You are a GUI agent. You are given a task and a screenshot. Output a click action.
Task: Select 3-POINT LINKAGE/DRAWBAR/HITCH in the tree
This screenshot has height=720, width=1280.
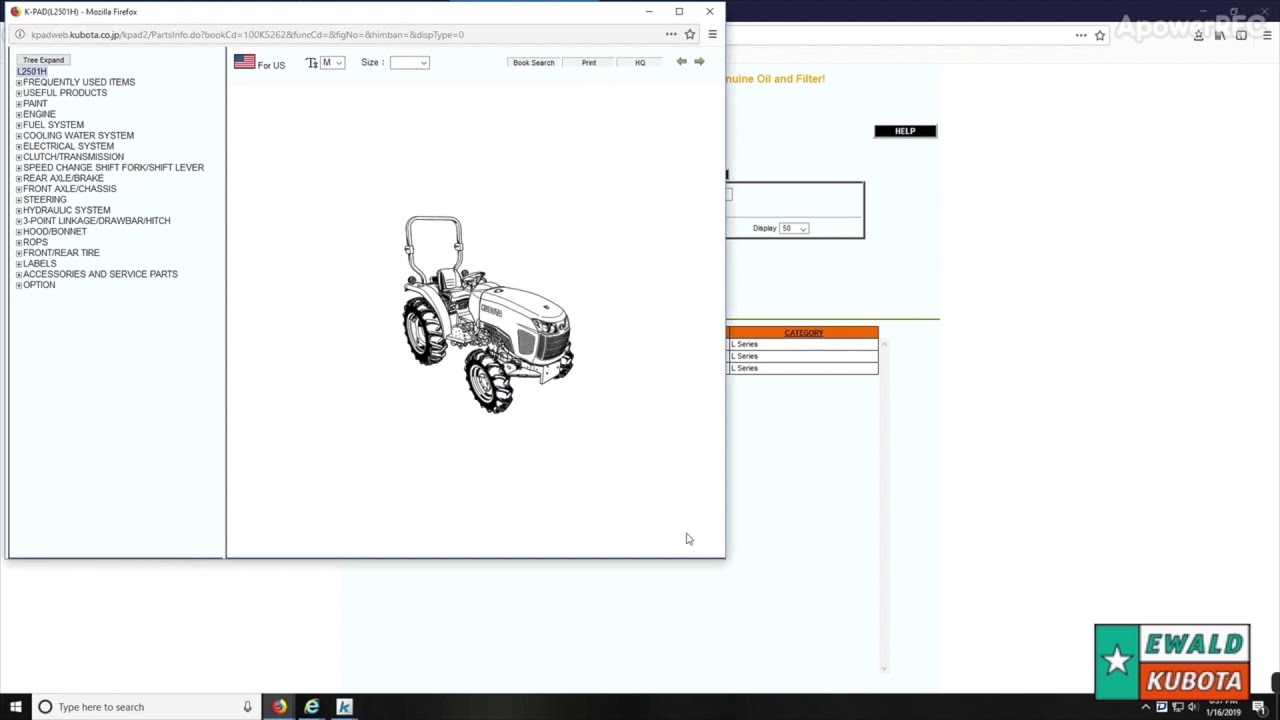coord(96,221)
